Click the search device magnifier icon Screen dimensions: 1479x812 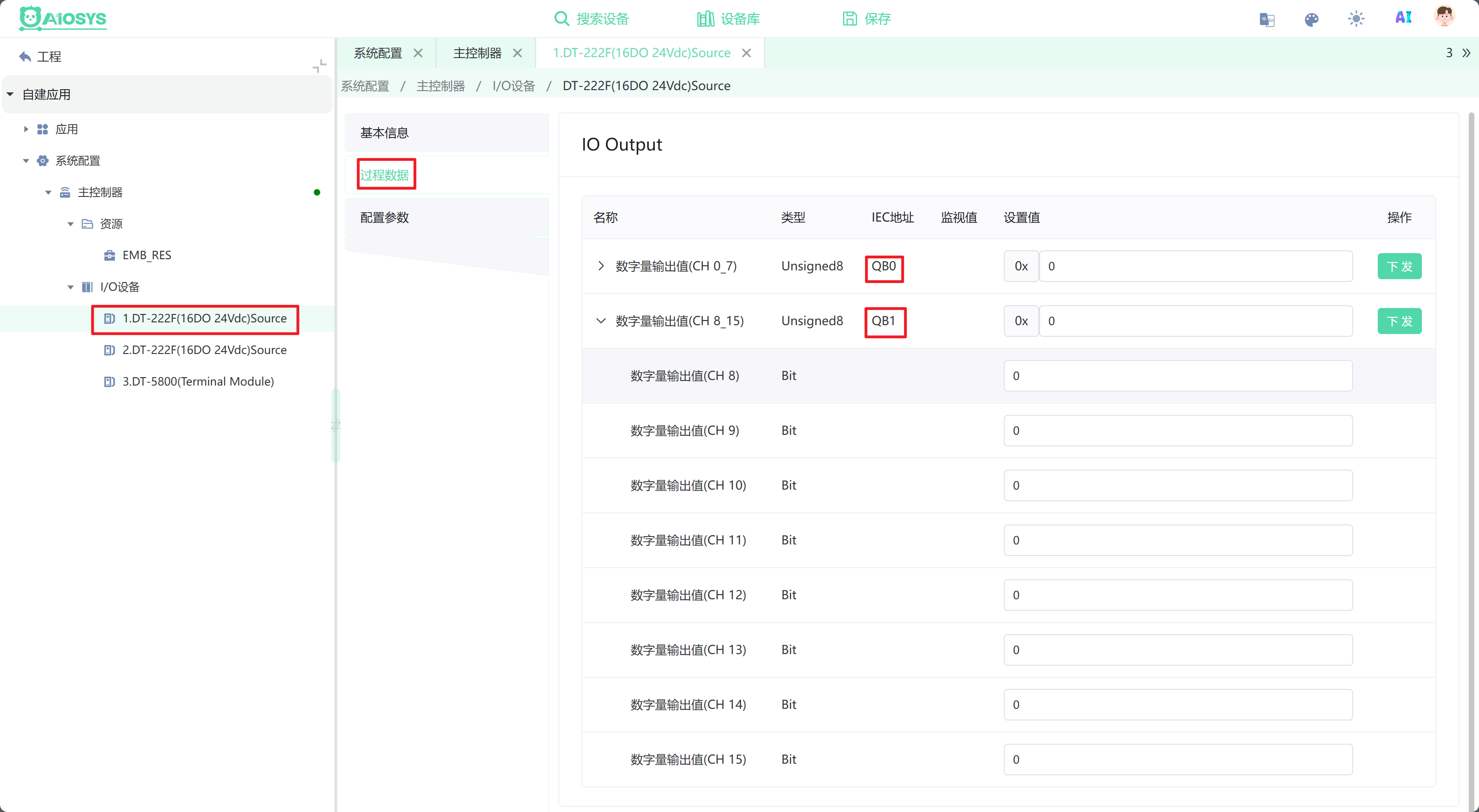click(561, 19)
